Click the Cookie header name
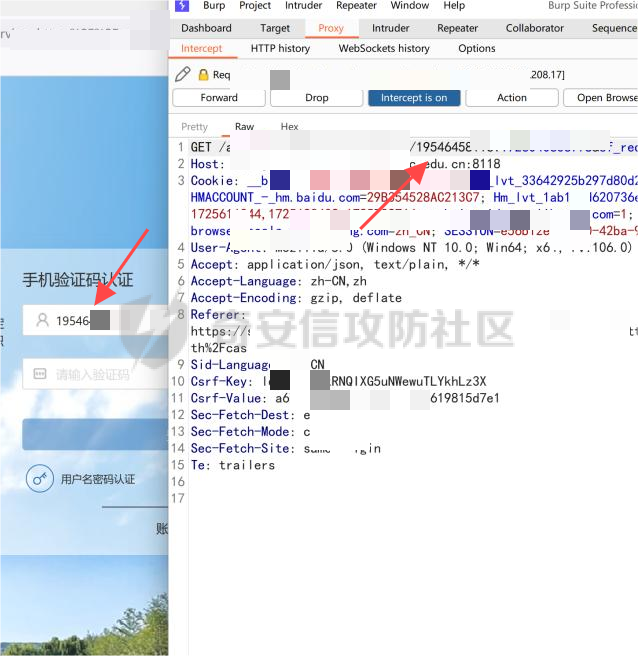Screen dimensions: 638x656 pos(212,181)
